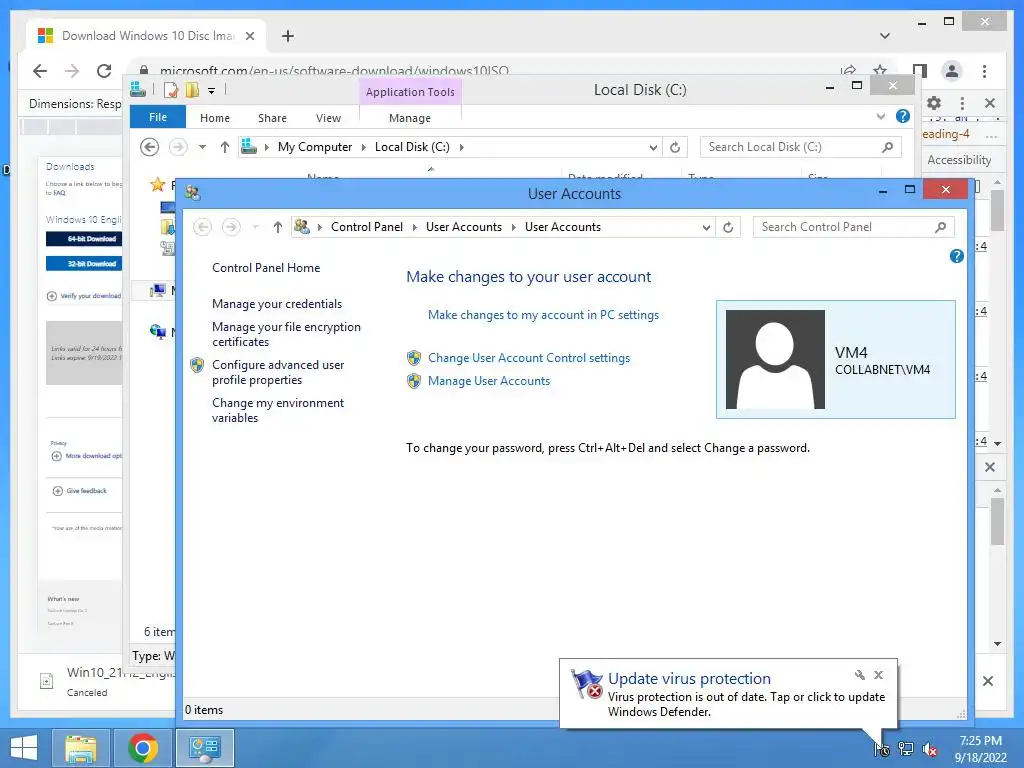Open the Manage ribbon tab
The width and height of the screenshot is (1024, 768).
[x=409, y=118]
